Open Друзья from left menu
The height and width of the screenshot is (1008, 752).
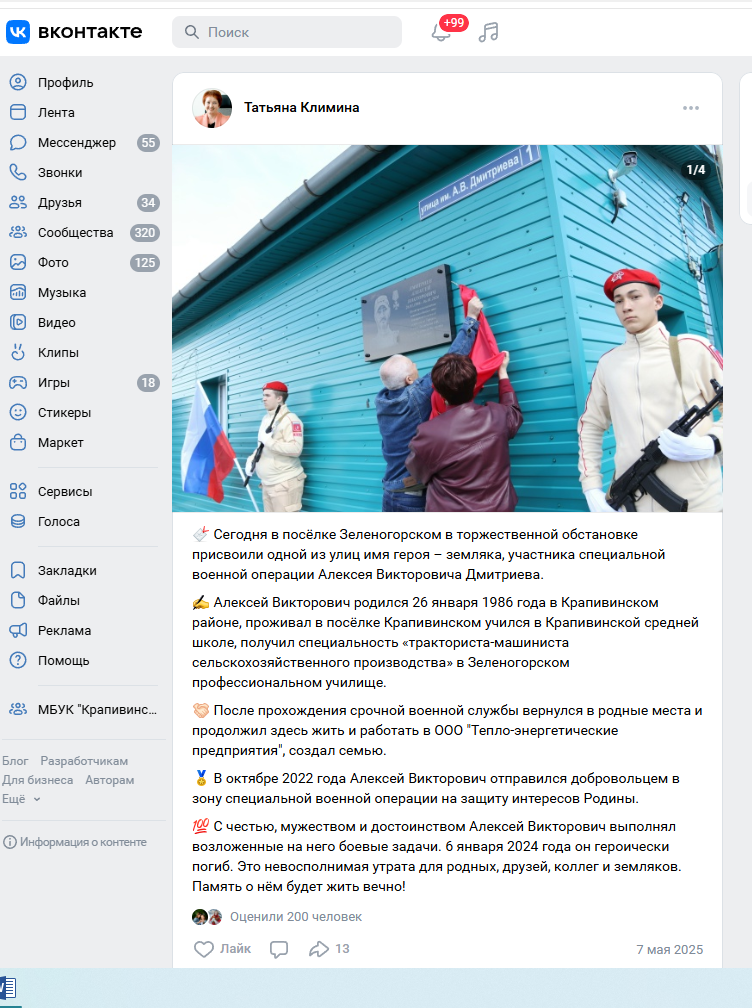60,203
